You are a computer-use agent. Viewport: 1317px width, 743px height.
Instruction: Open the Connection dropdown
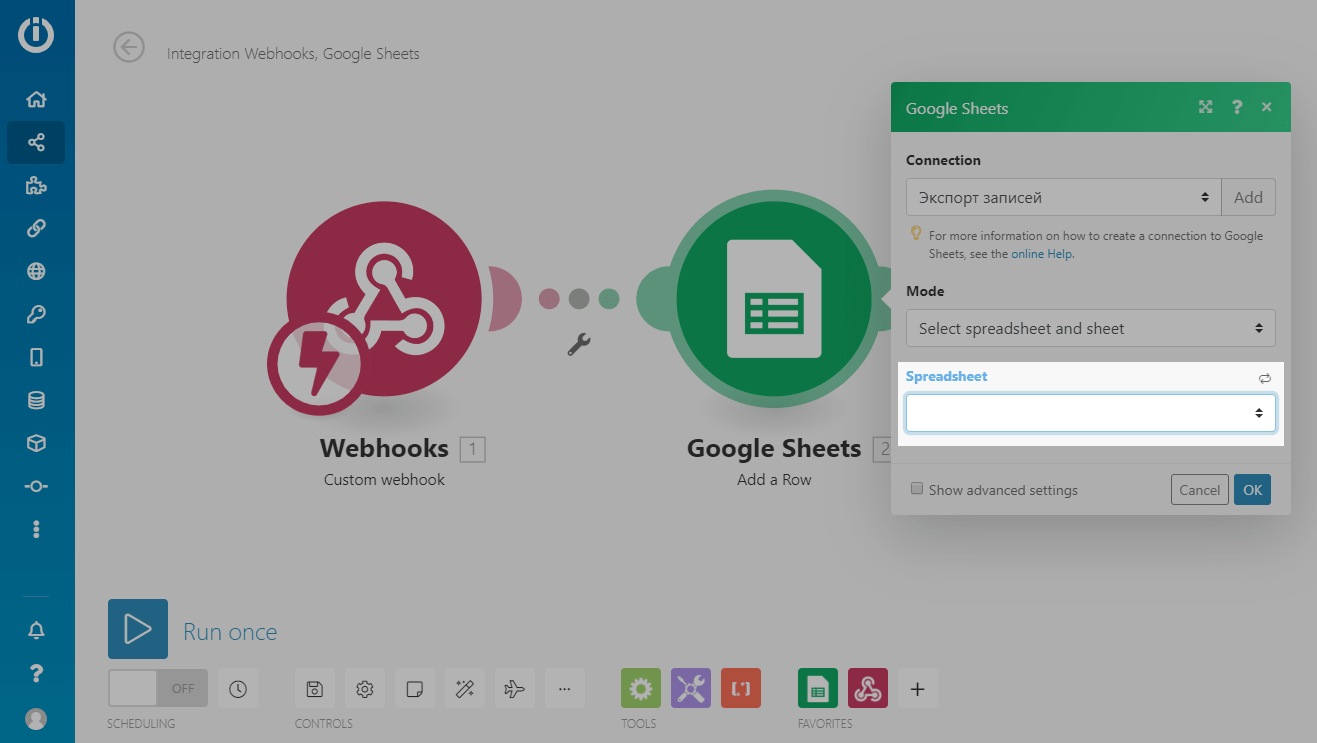pyautogui.click(x=1063, y=198)
